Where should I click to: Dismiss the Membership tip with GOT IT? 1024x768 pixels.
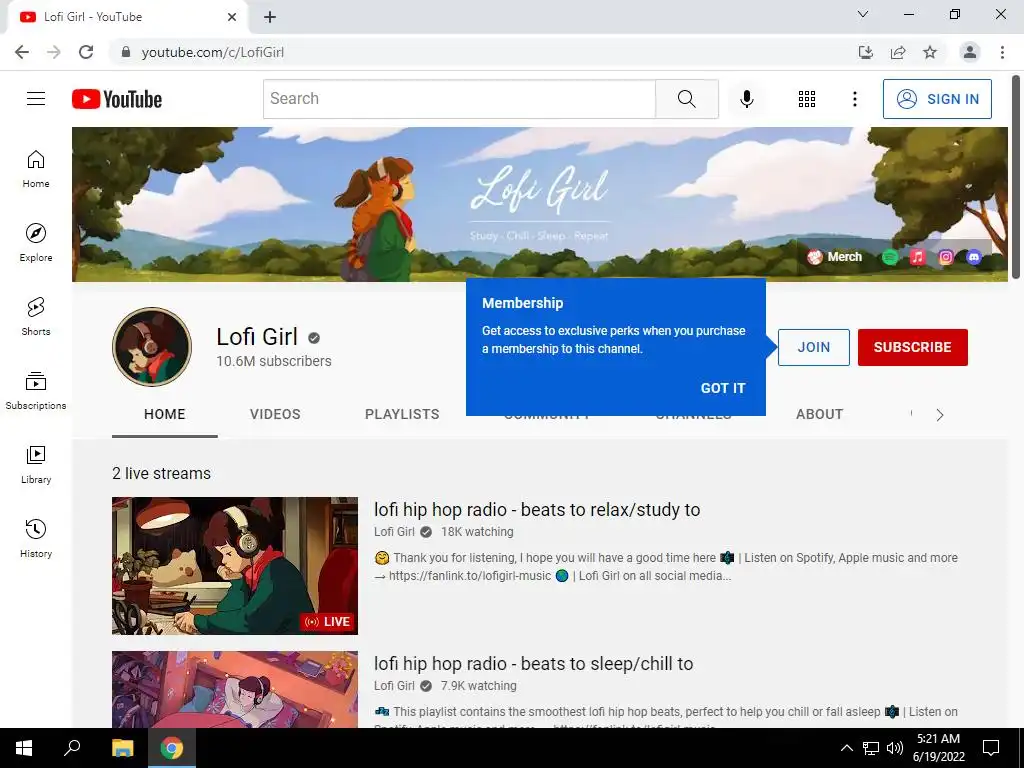723,388
